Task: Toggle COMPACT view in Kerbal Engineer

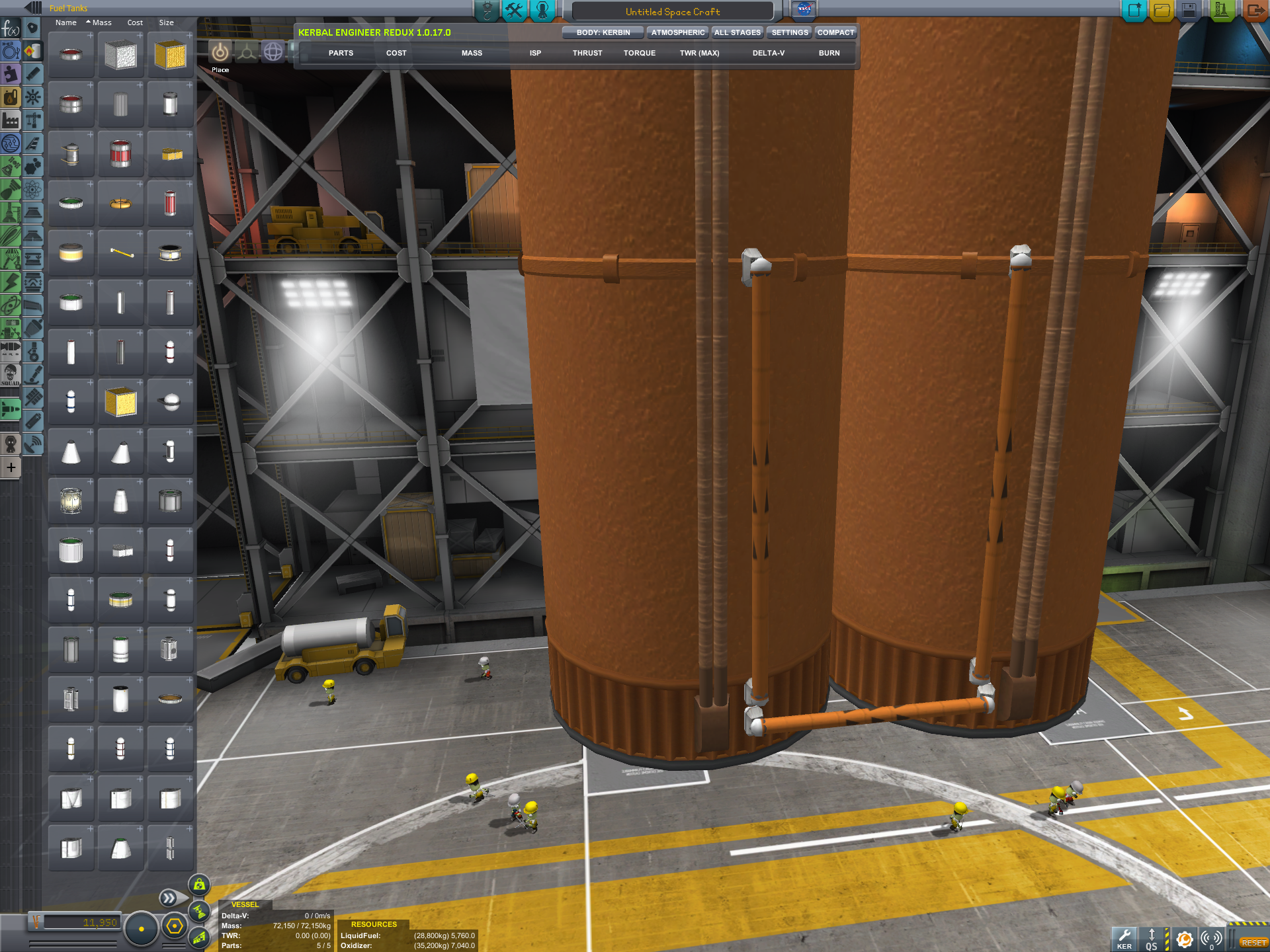Action: point(835,32)
